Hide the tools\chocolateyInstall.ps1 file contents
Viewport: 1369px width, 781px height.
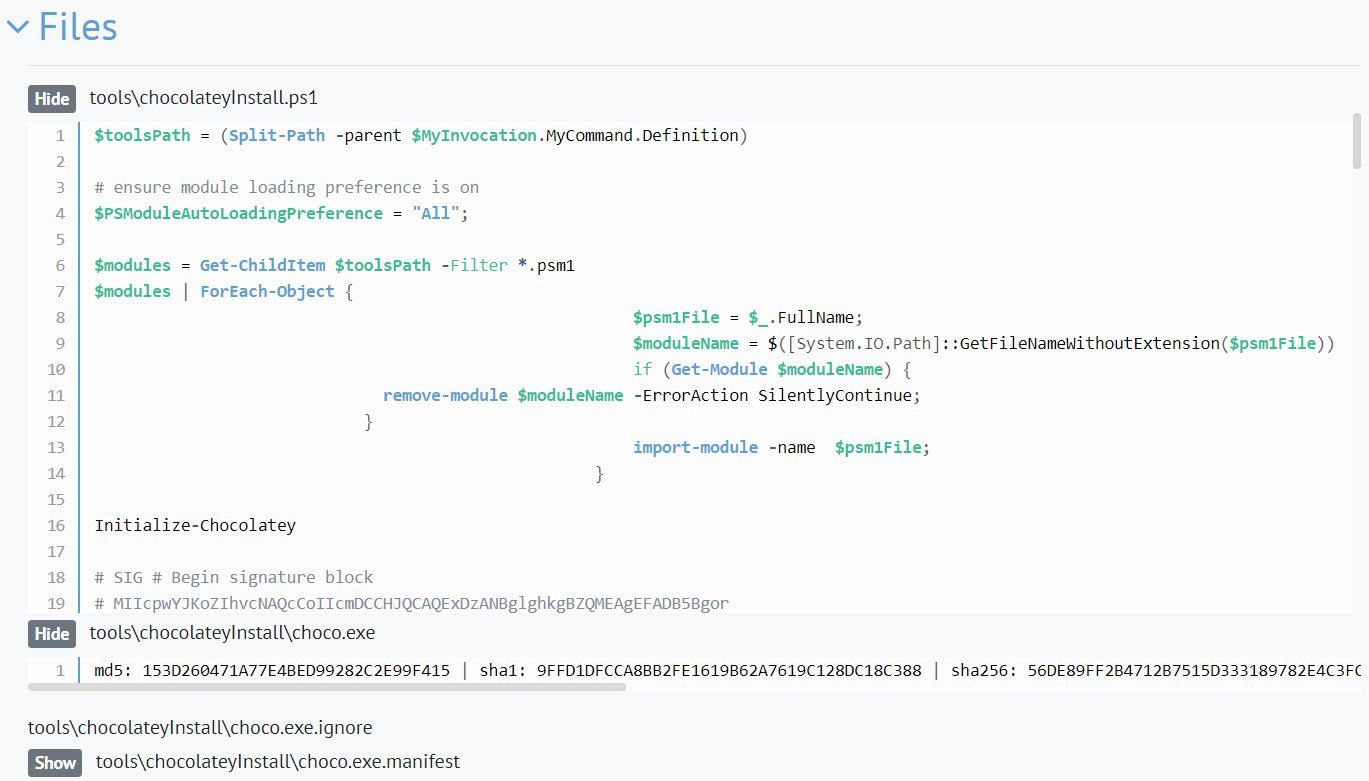(52, 98)
